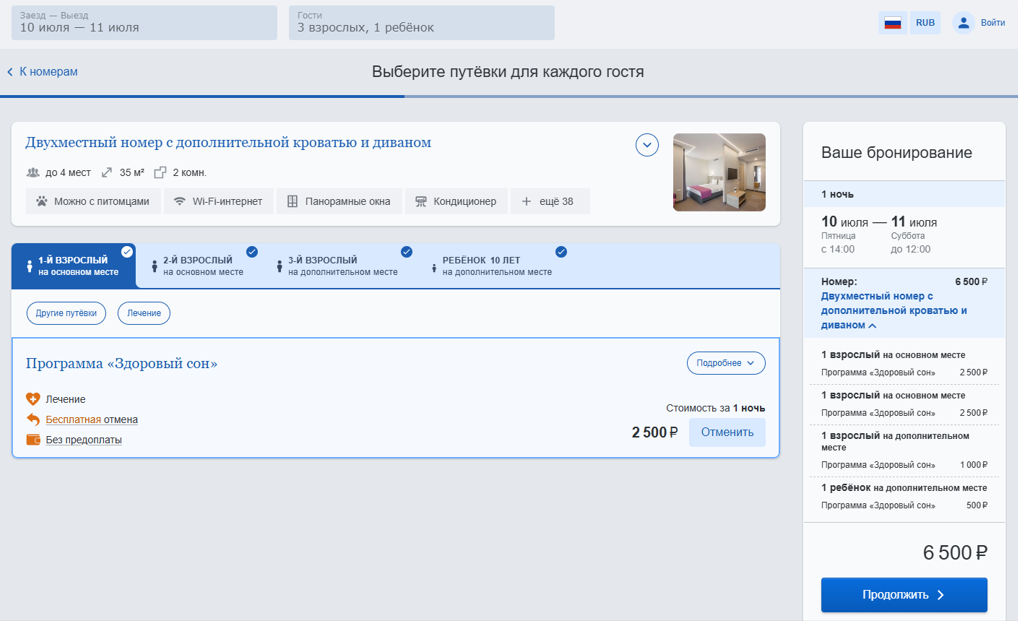This screenshot has height=621, width=1018.
Task: Click checkmark on 1-й взрослый tab
Action: (127, 252)
